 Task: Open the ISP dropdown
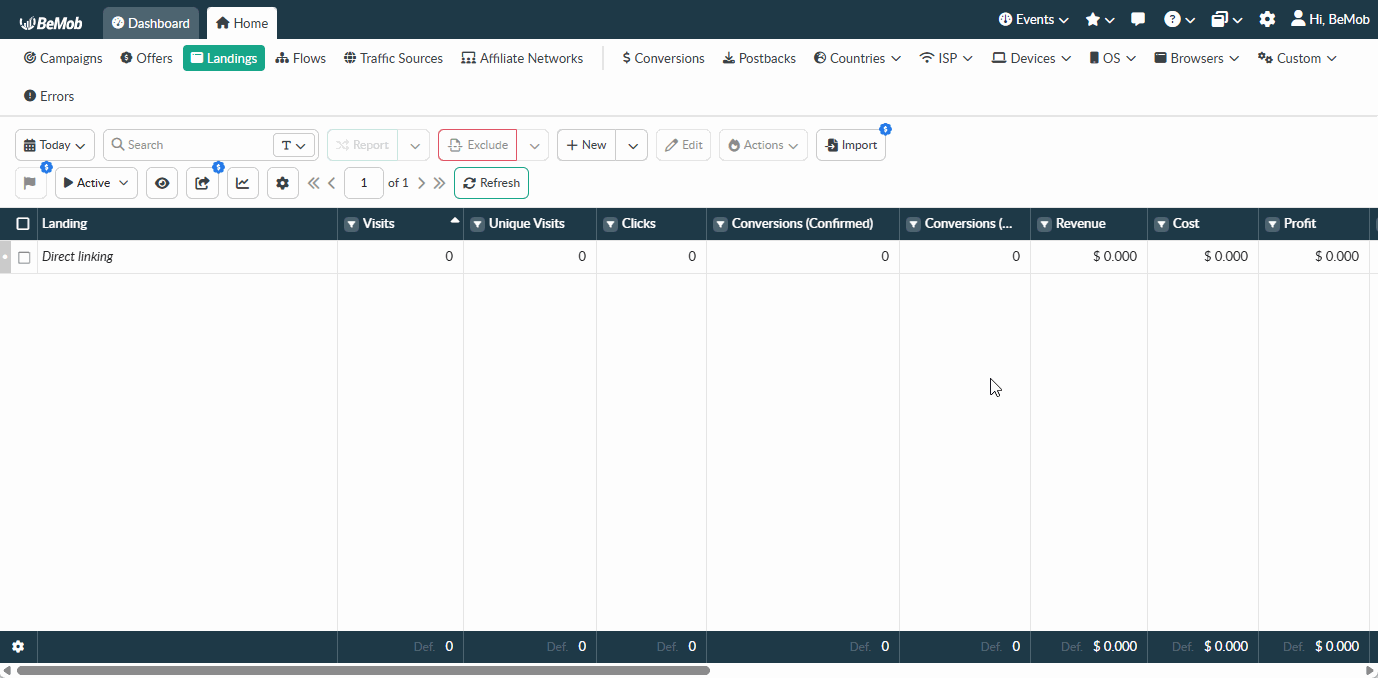click(947, 58)
